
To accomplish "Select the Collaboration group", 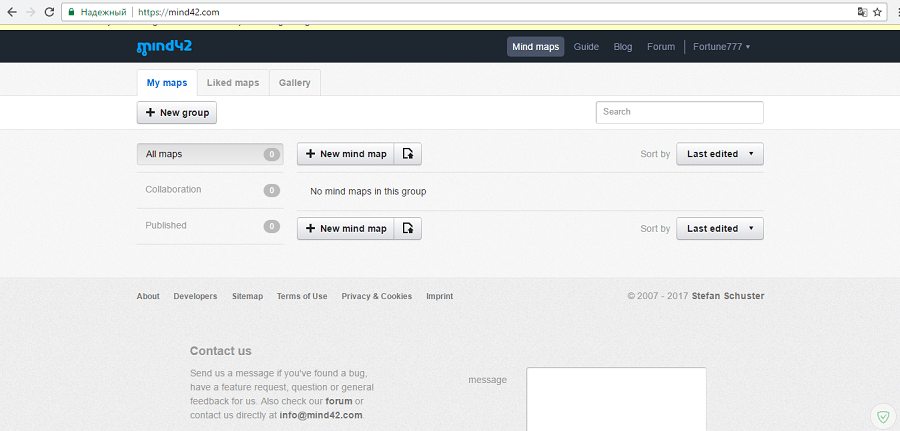I will [210, 190].
